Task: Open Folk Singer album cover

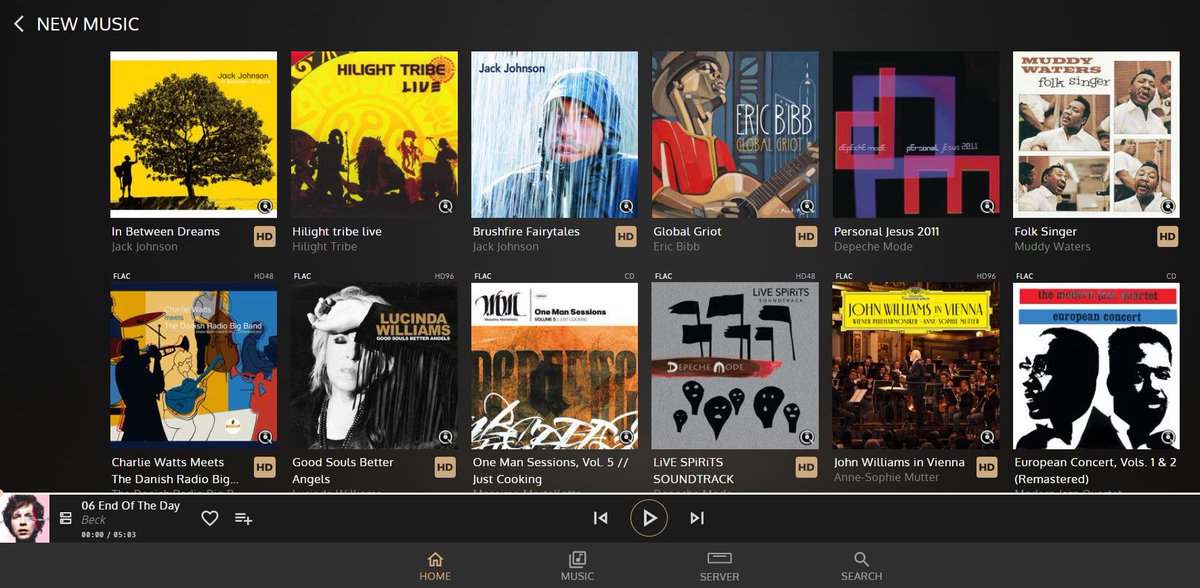Action: (1097, 135)
